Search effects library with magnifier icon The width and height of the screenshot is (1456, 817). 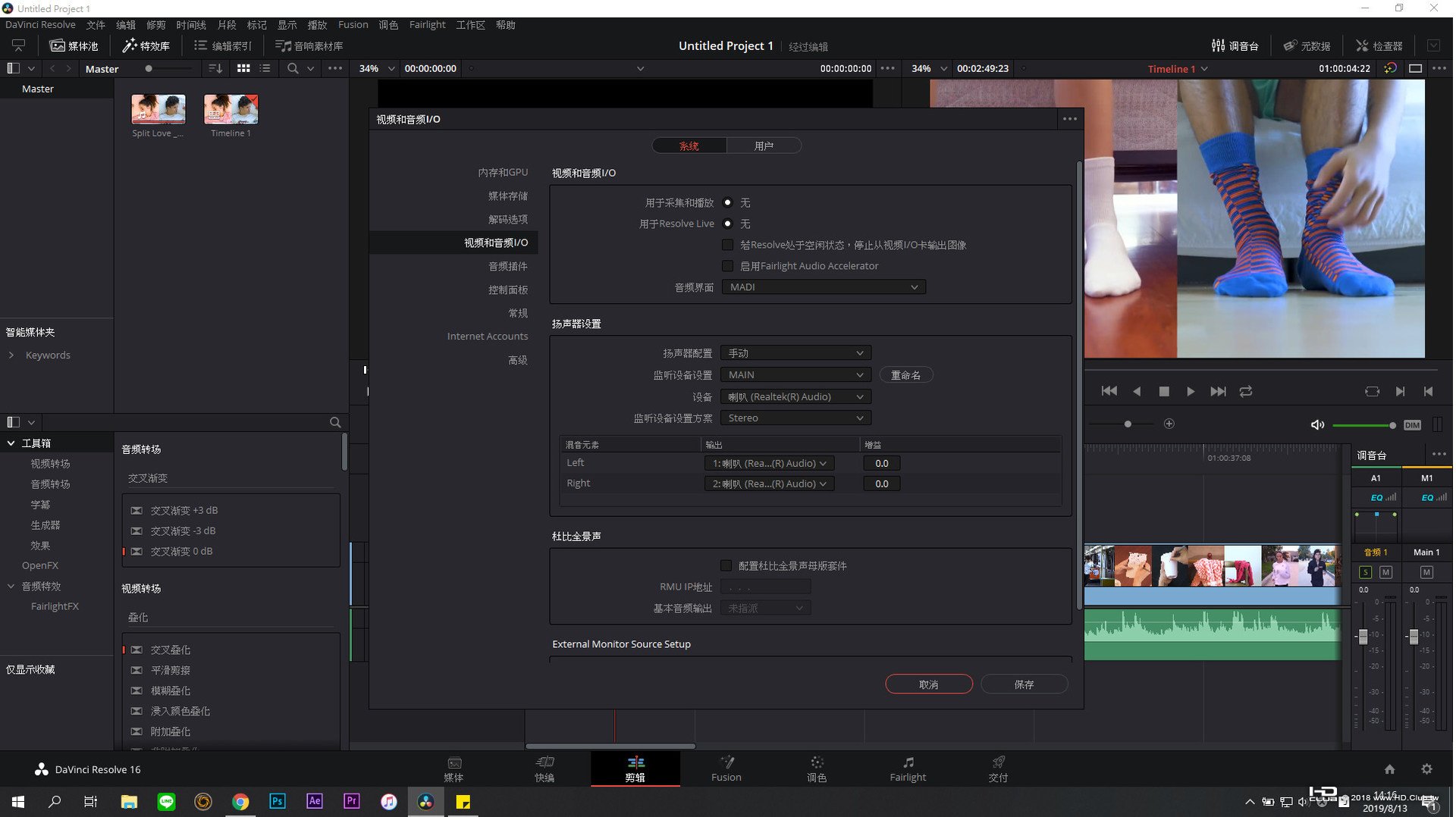pyautogui.click(x=335, y=422)
